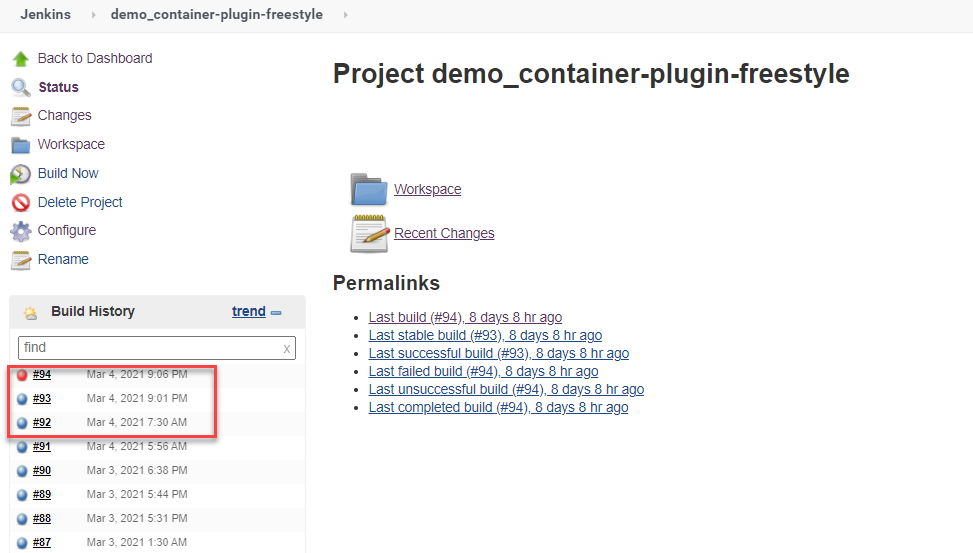Click the Rename notepad icon
This screenshot has width=973, height=553.
point(21,260)
